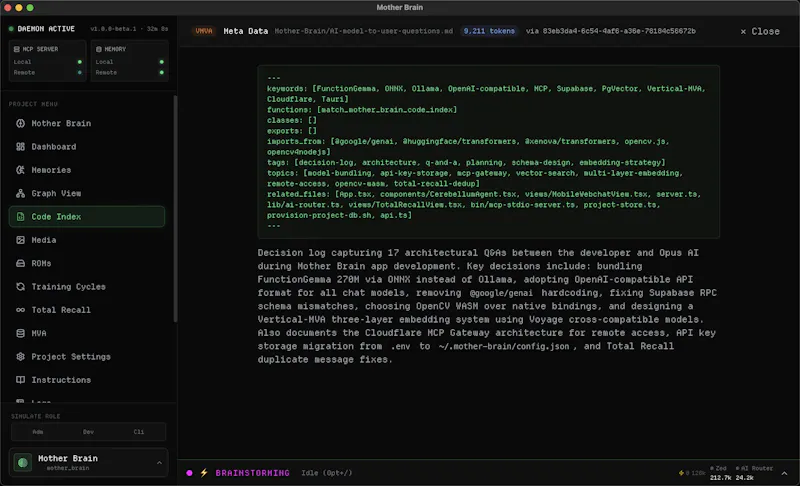Click the tags line in metadata block

coord(466,163)
